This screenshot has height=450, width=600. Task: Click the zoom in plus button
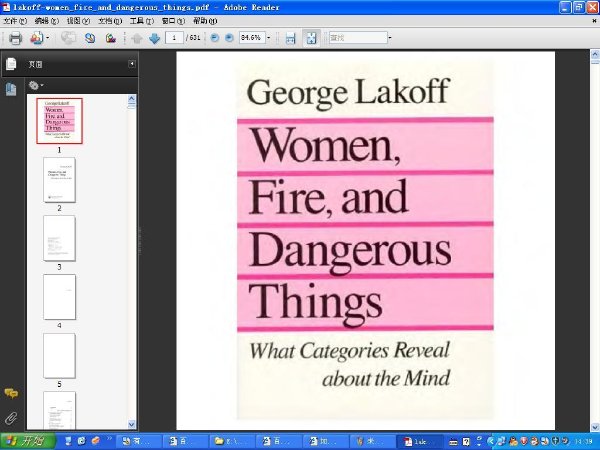229,38
